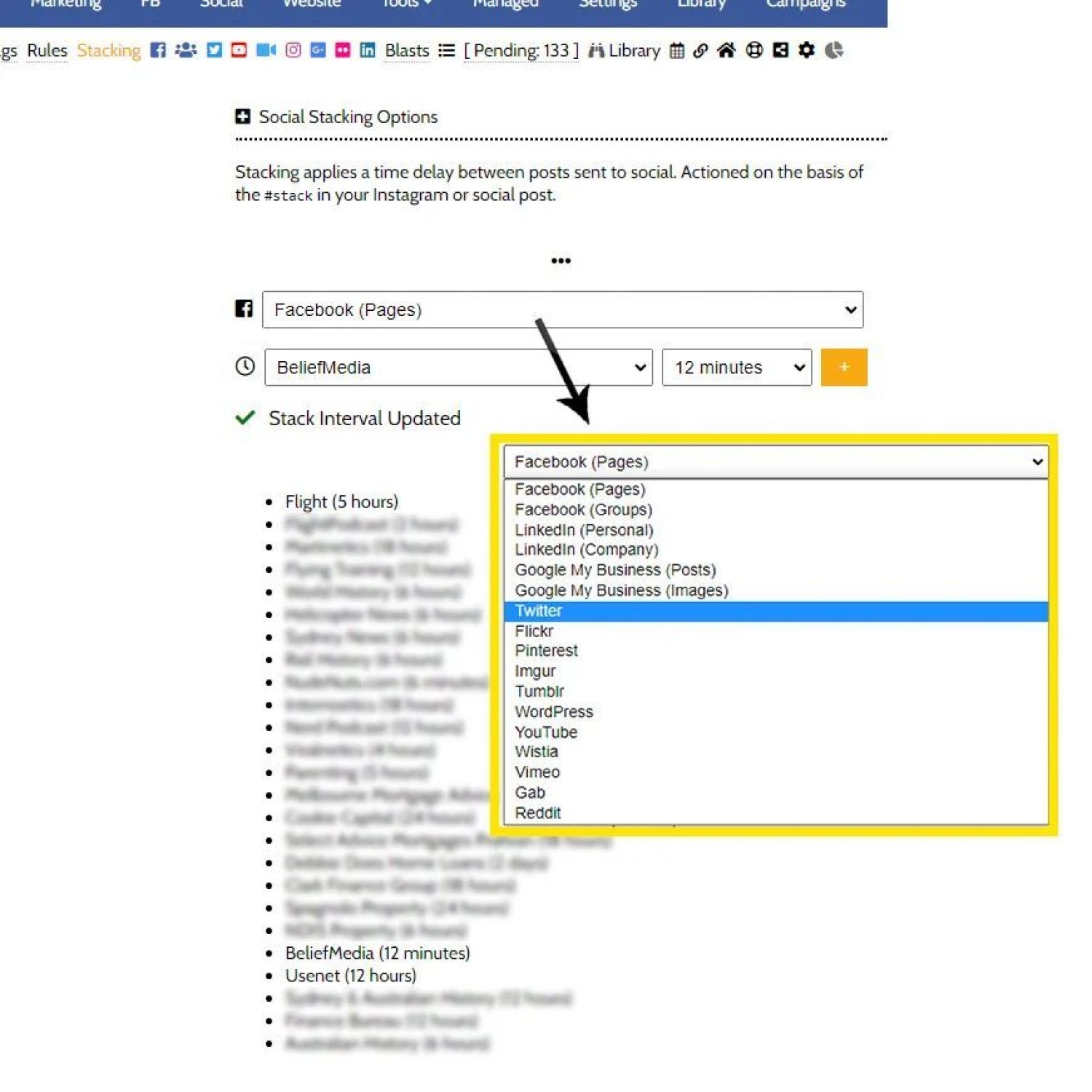
Task: Open the Flickr icon in the toolbar
Action: point(342,50)
